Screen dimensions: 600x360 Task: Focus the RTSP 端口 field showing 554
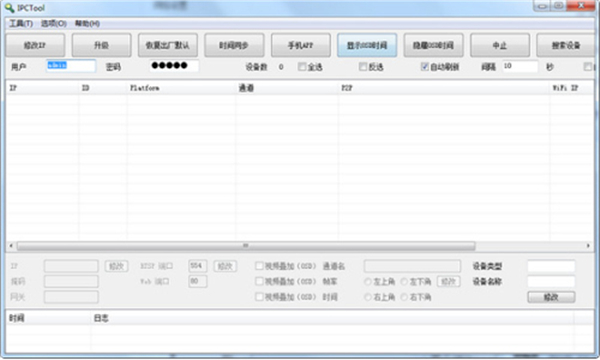tap(198, 266)
